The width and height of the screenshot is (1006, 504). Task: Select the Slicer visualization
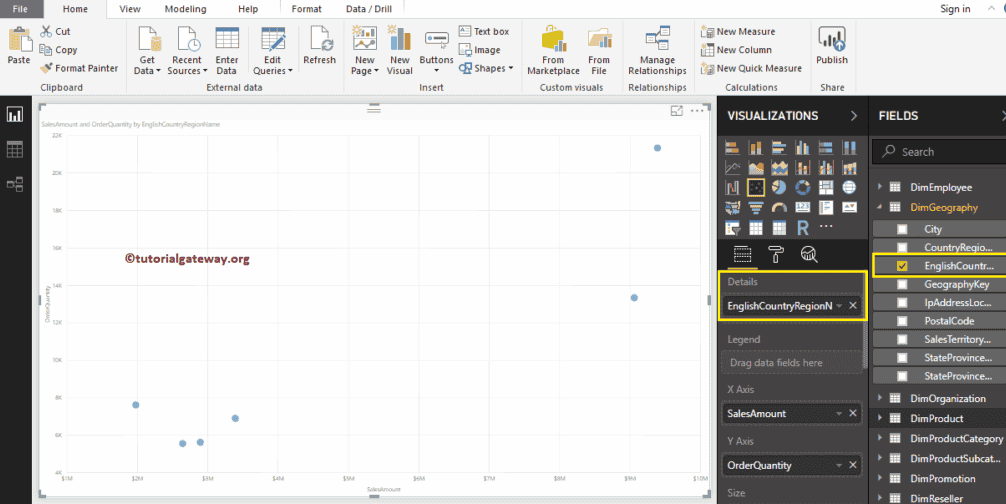(x=732, y=228)
